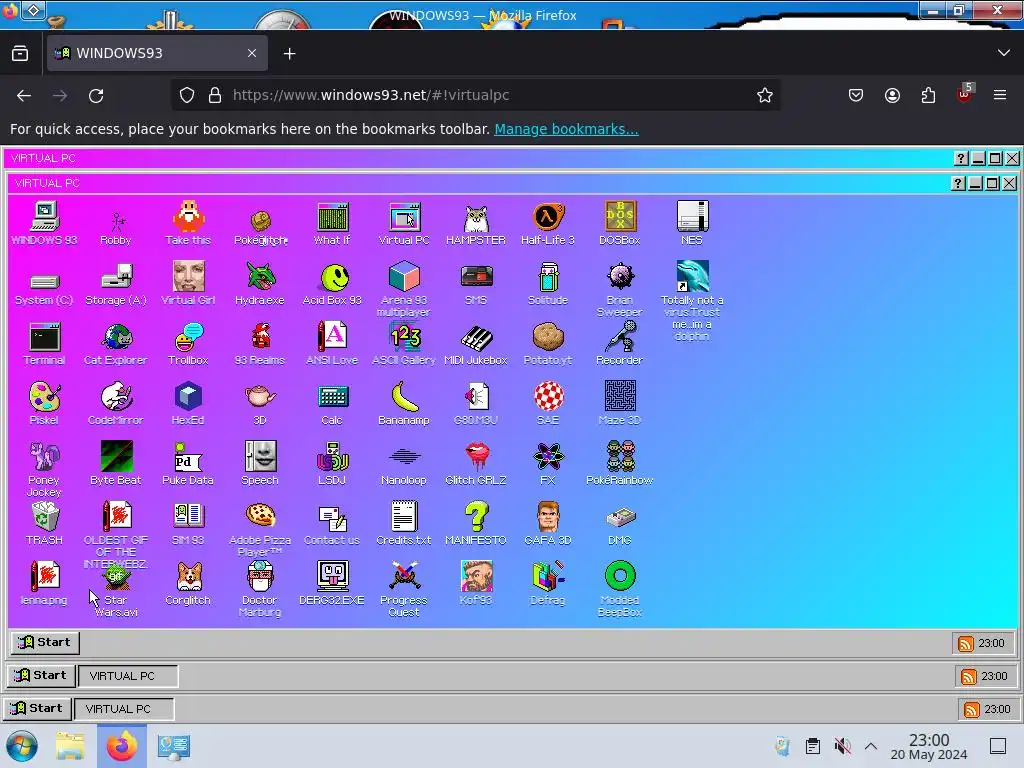Select the WINDOWS93 browser tab
Image resolution: width=1024 pixels, height=768 pixels.
(157, 53)
